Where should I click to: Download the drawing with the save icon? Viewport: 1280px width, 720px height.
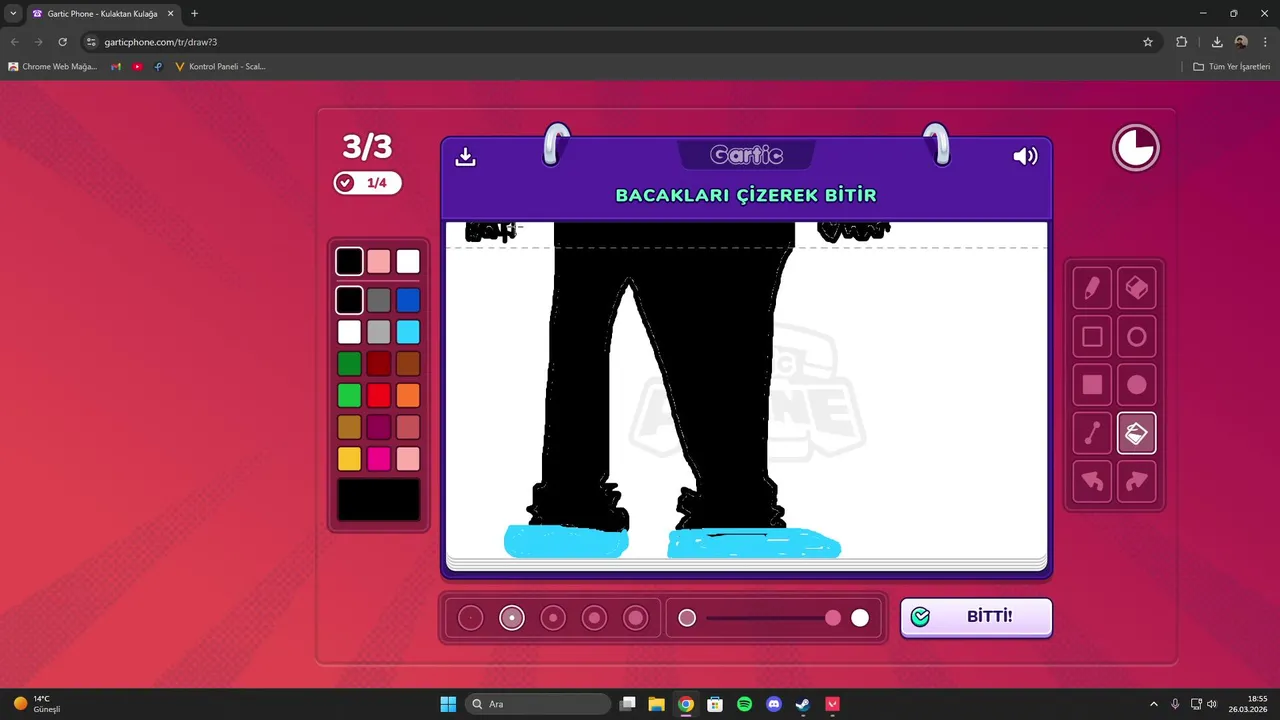[x=465, y=157]
